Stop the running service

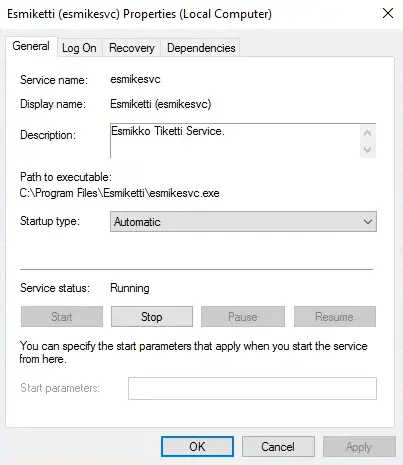(x=152, y=317)
